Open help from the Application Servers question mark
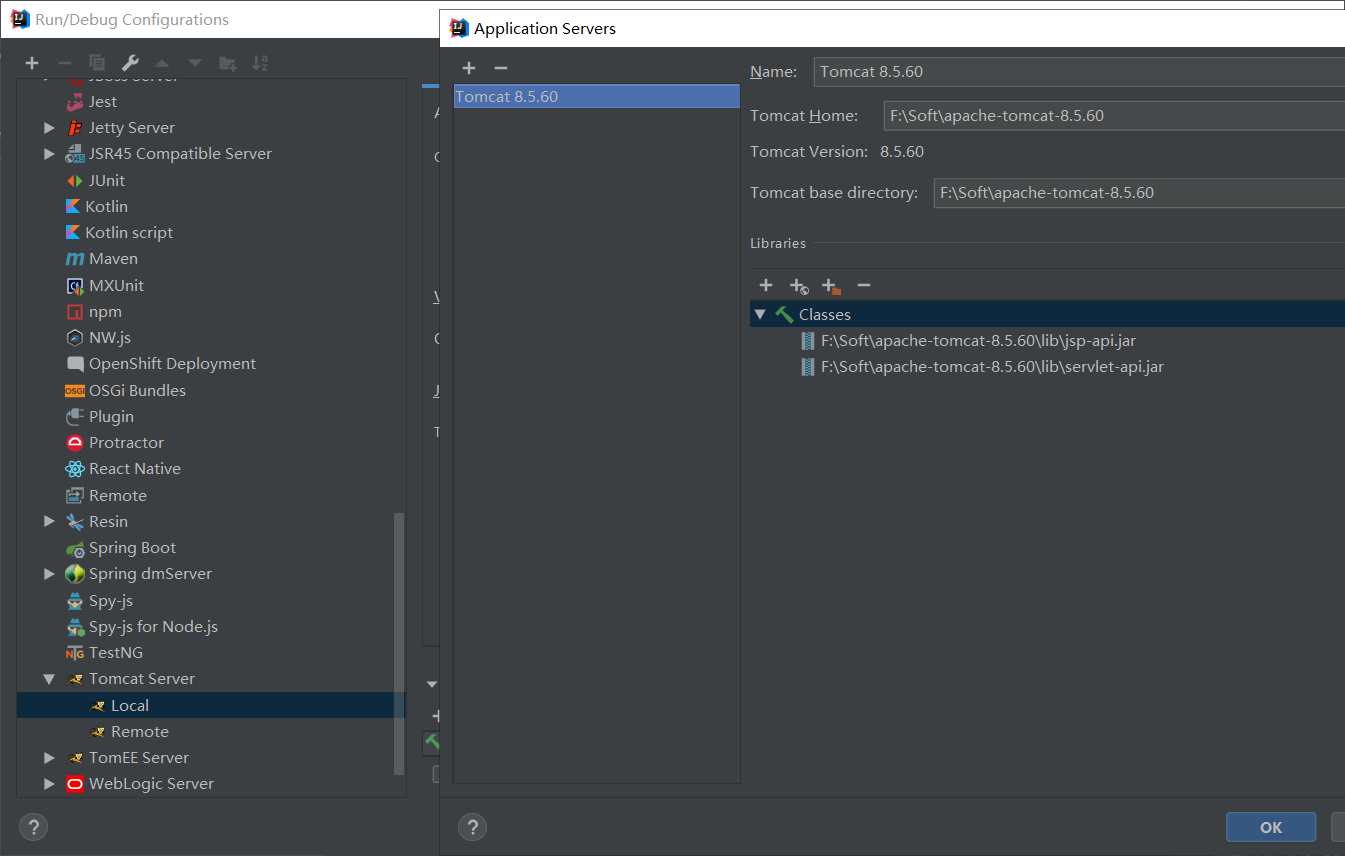The width and height of the screenshot is (1345, 856). pyautogui.click(x=472, y=827)
